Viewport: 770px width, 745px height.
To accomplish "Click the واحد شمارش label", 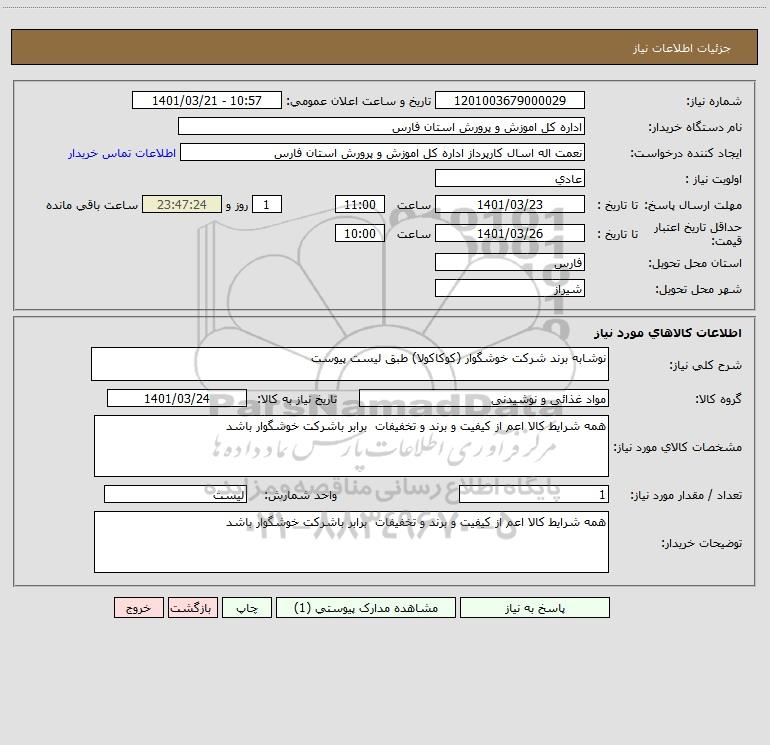I will pos(301,496).
